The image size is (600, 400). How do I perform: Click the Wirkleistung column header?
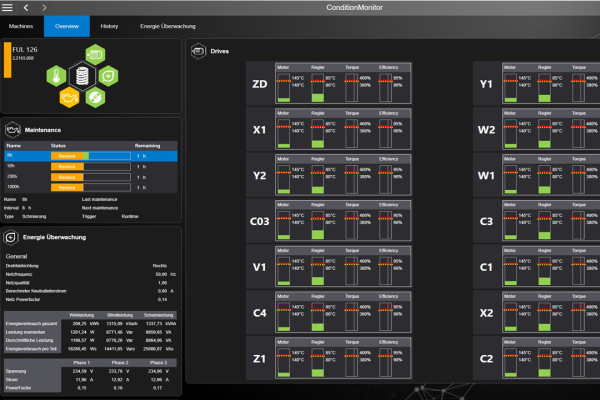pyautogui.click(x=82, y=315)
